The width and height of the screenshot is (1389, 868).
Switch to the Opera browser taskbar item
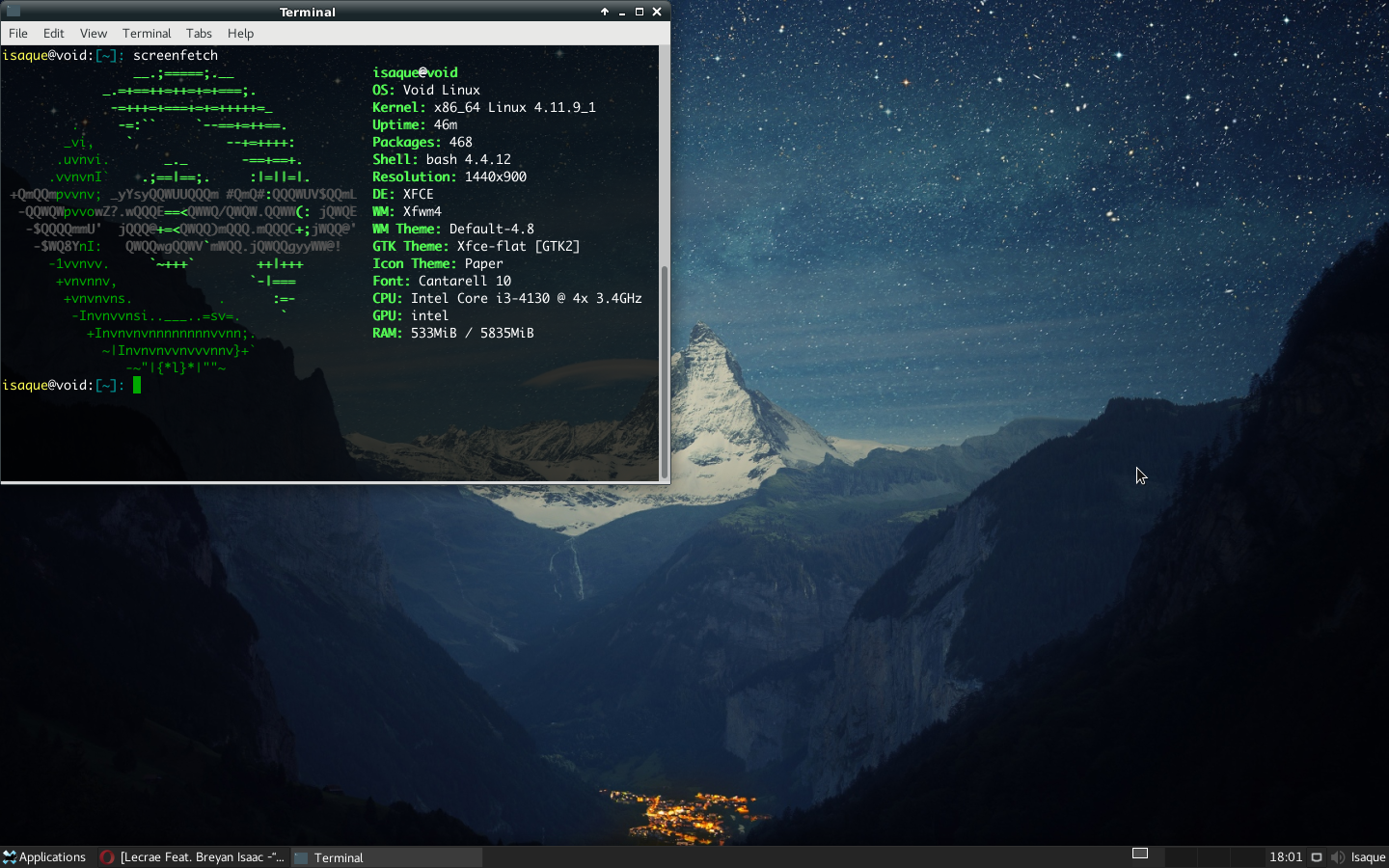(x=192, y=856)
